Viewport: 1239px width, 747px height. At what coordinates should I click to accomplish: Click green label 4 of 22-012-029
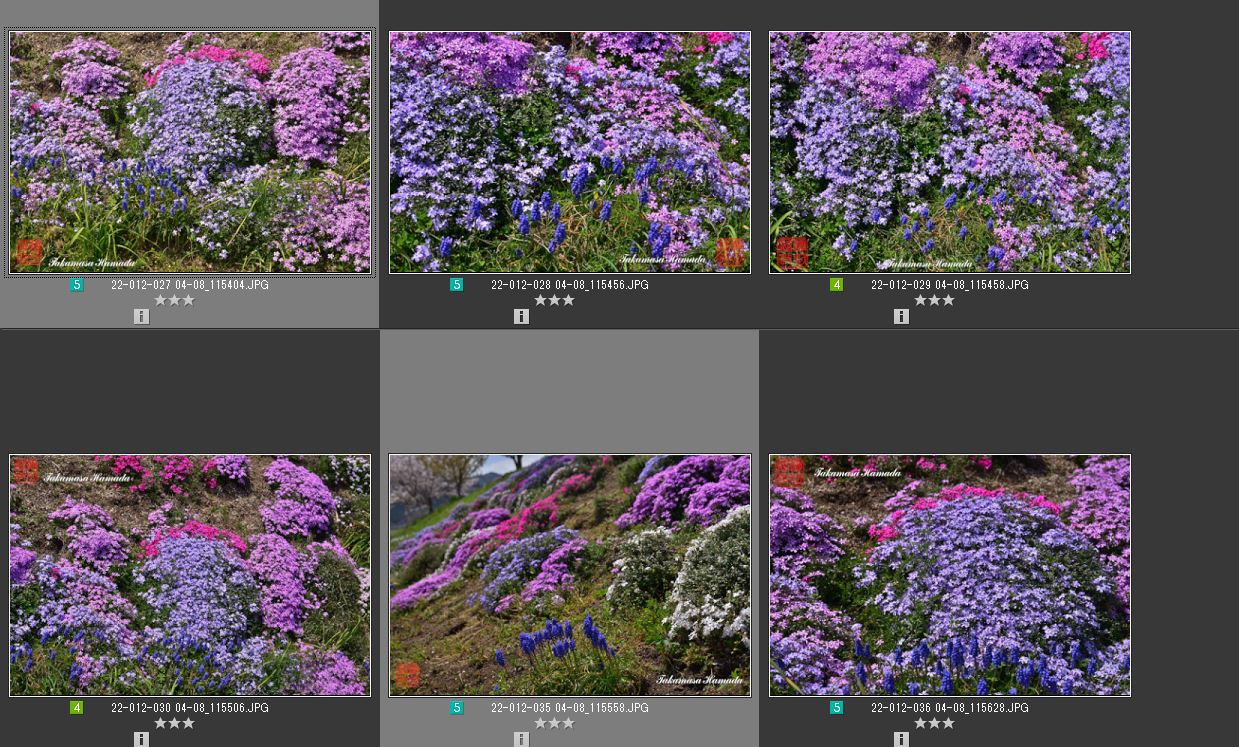[837, 285]
